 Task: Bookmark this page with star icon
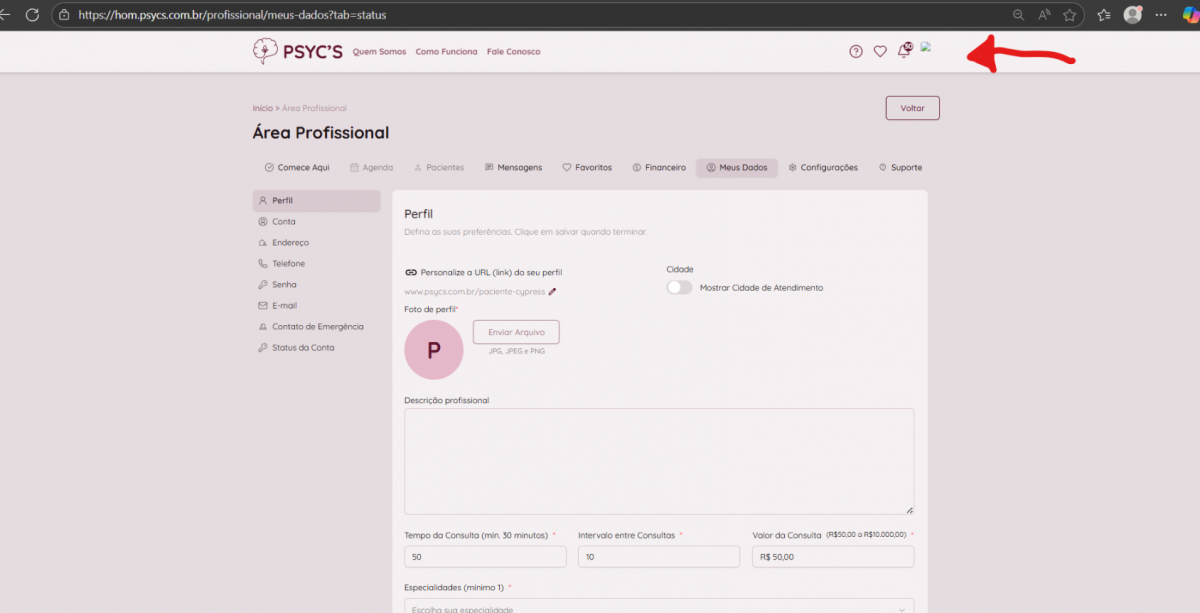1069,15
